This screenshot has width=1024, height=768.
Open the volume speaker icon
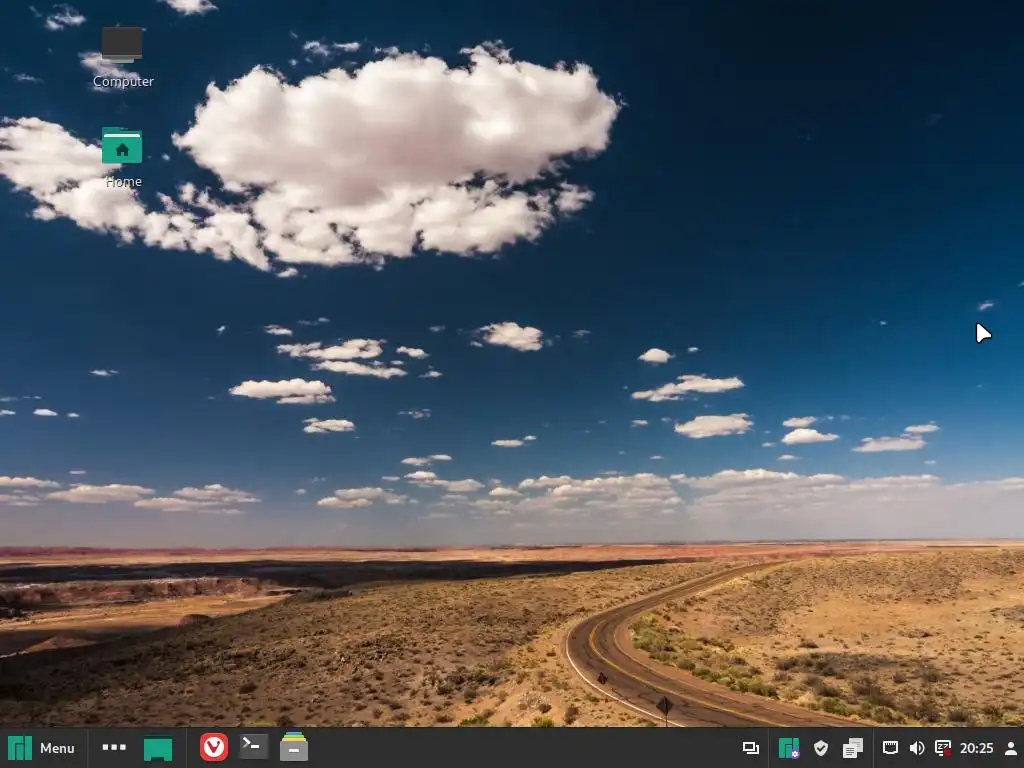917,748
